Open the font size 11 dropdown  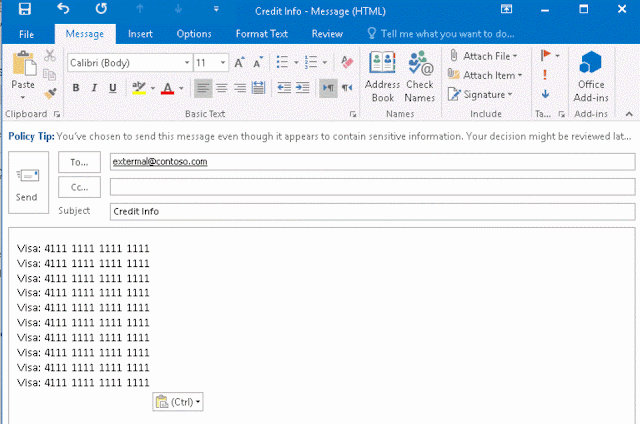click(x=223, y=63)
